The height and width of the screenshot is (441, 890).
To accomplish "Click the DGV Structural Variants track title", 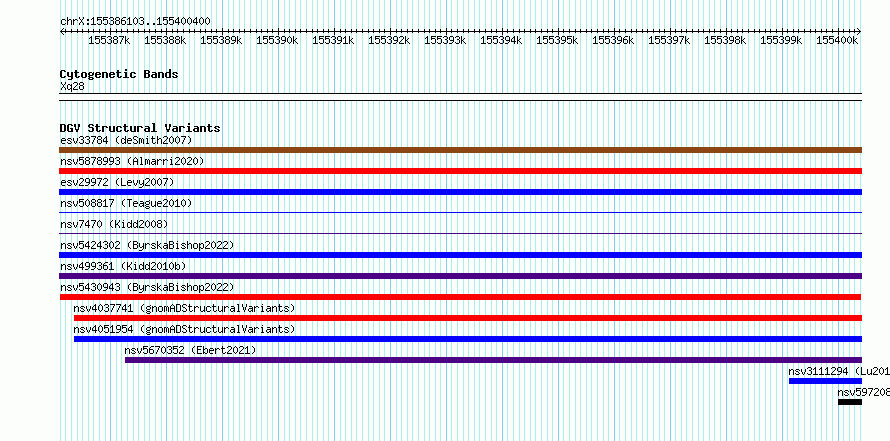I will tap(140, 128).
